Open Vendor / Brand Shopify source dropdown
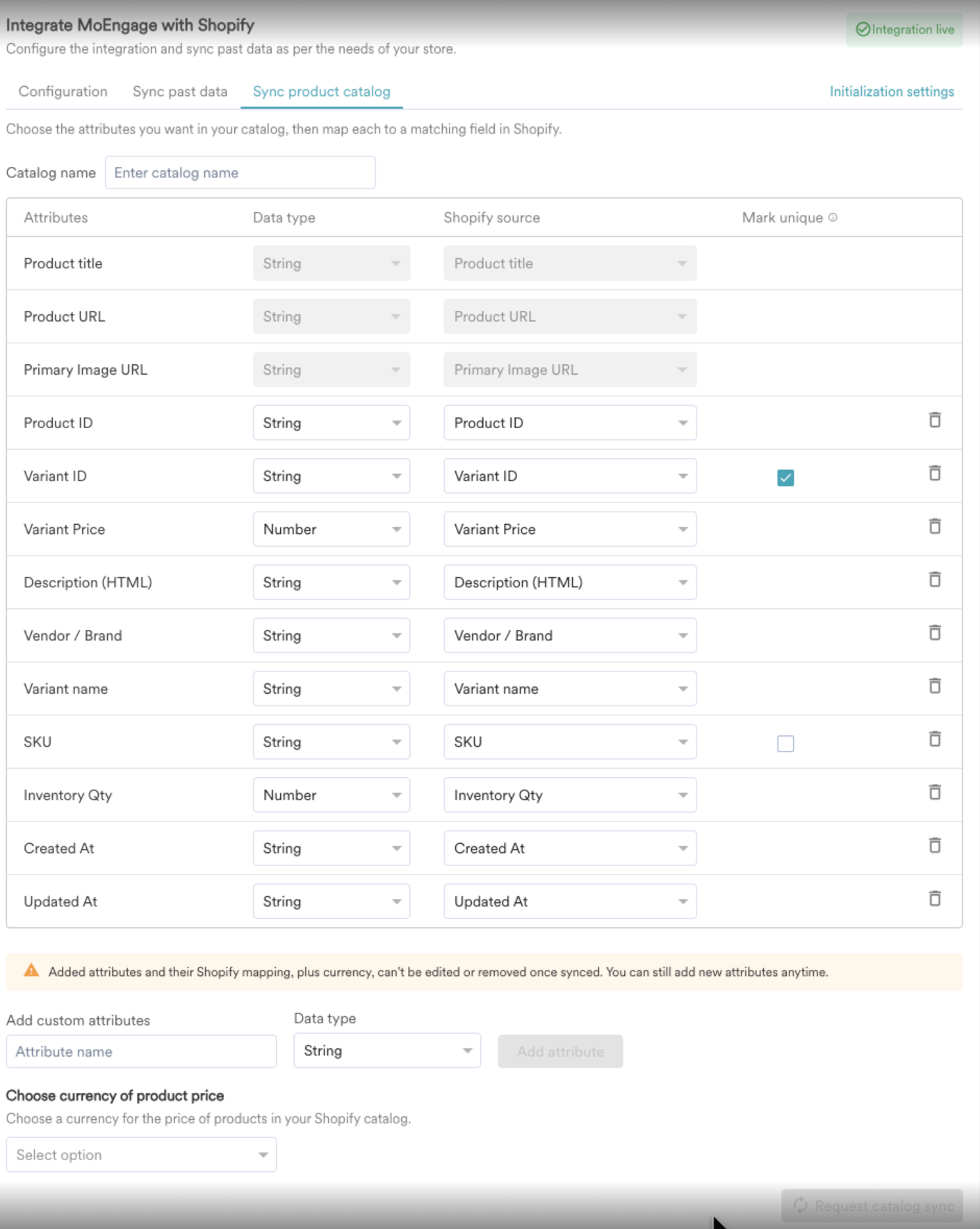Screen dimensions: 980x1229 [x=570, y=635]
